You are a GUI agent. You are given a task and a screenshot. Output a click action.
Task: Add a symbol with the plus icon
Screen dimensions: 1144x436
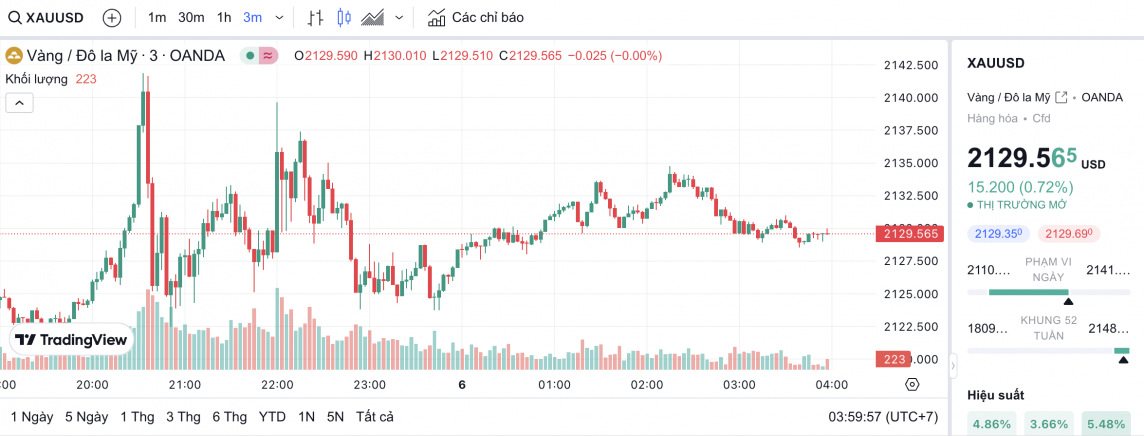coord(112,17)
